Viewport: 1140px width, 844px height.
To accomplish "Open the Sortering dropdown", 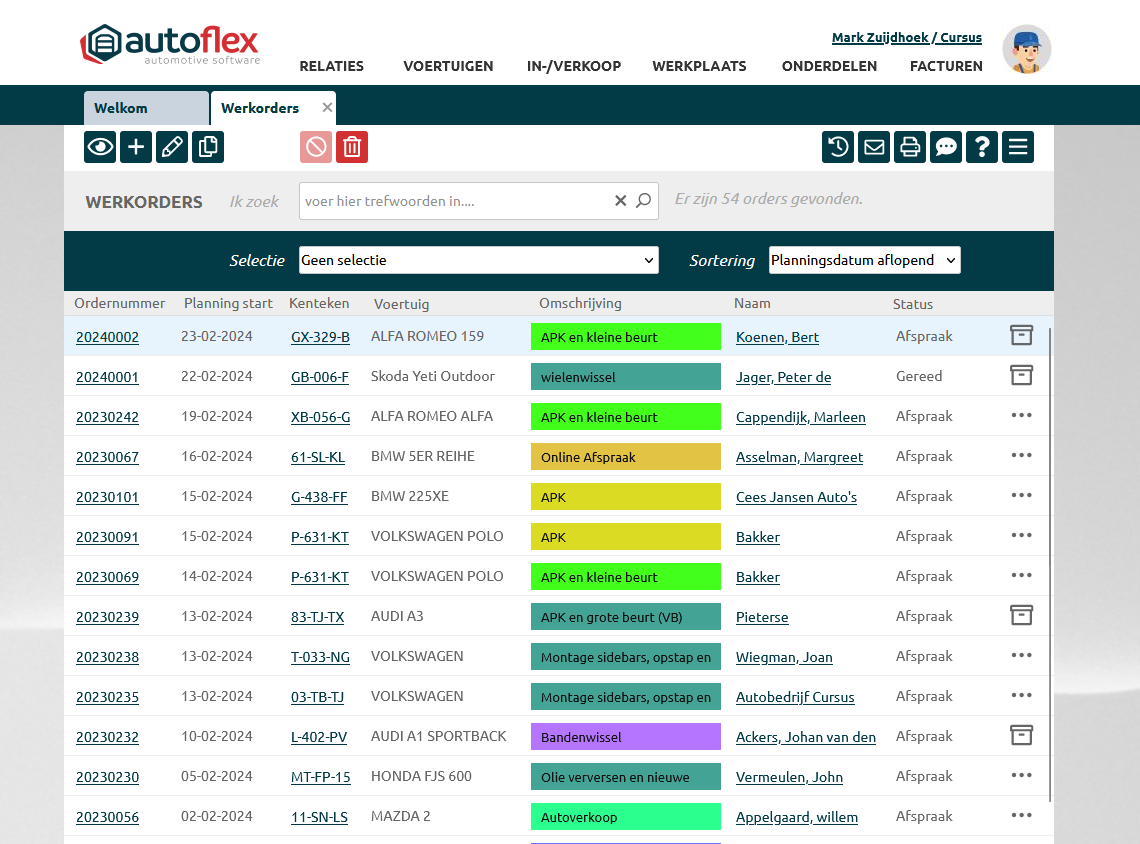I will [864, 260].
